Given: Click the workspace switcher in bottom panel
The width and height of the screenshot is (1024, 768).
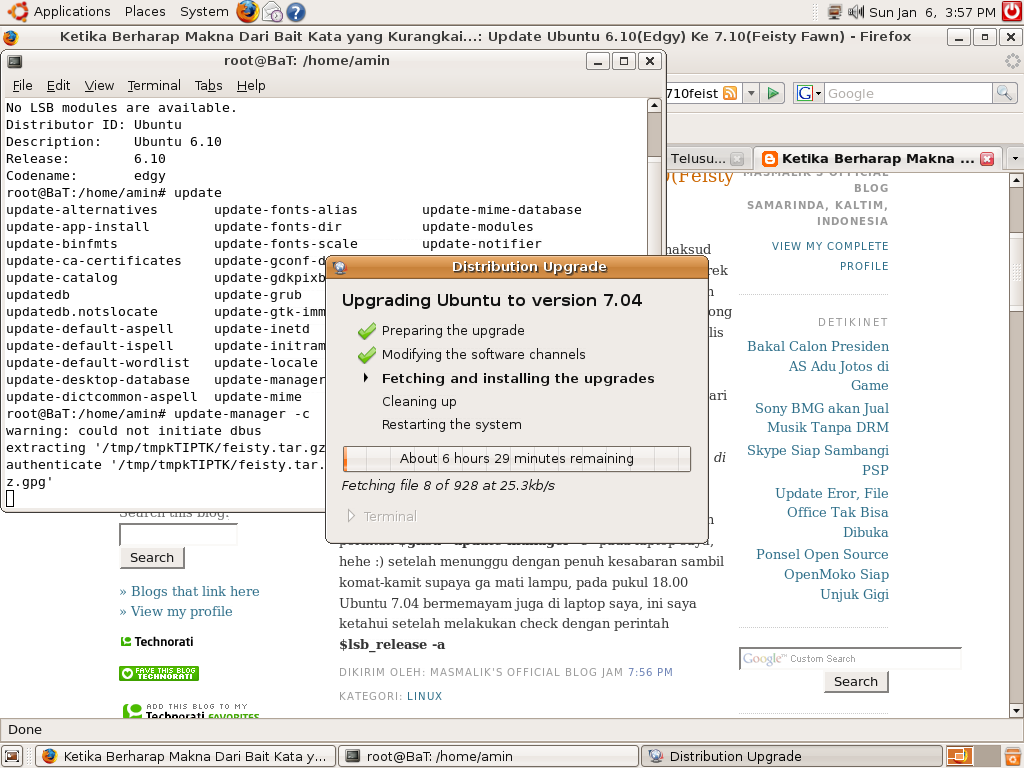Looking at the screenshot, I should click(x=974, y=756).
